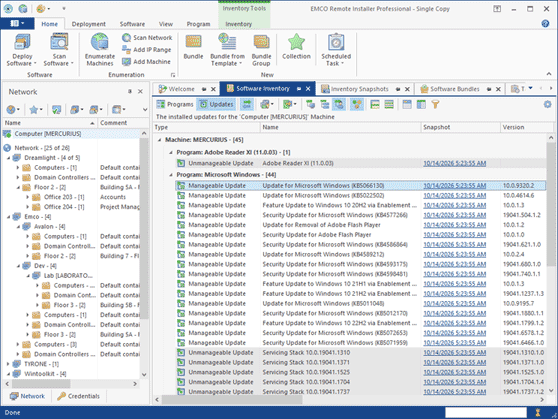Create a new Bundle
Image resolution: width=558 pixels, height=419 pixels.
(193, 47)
